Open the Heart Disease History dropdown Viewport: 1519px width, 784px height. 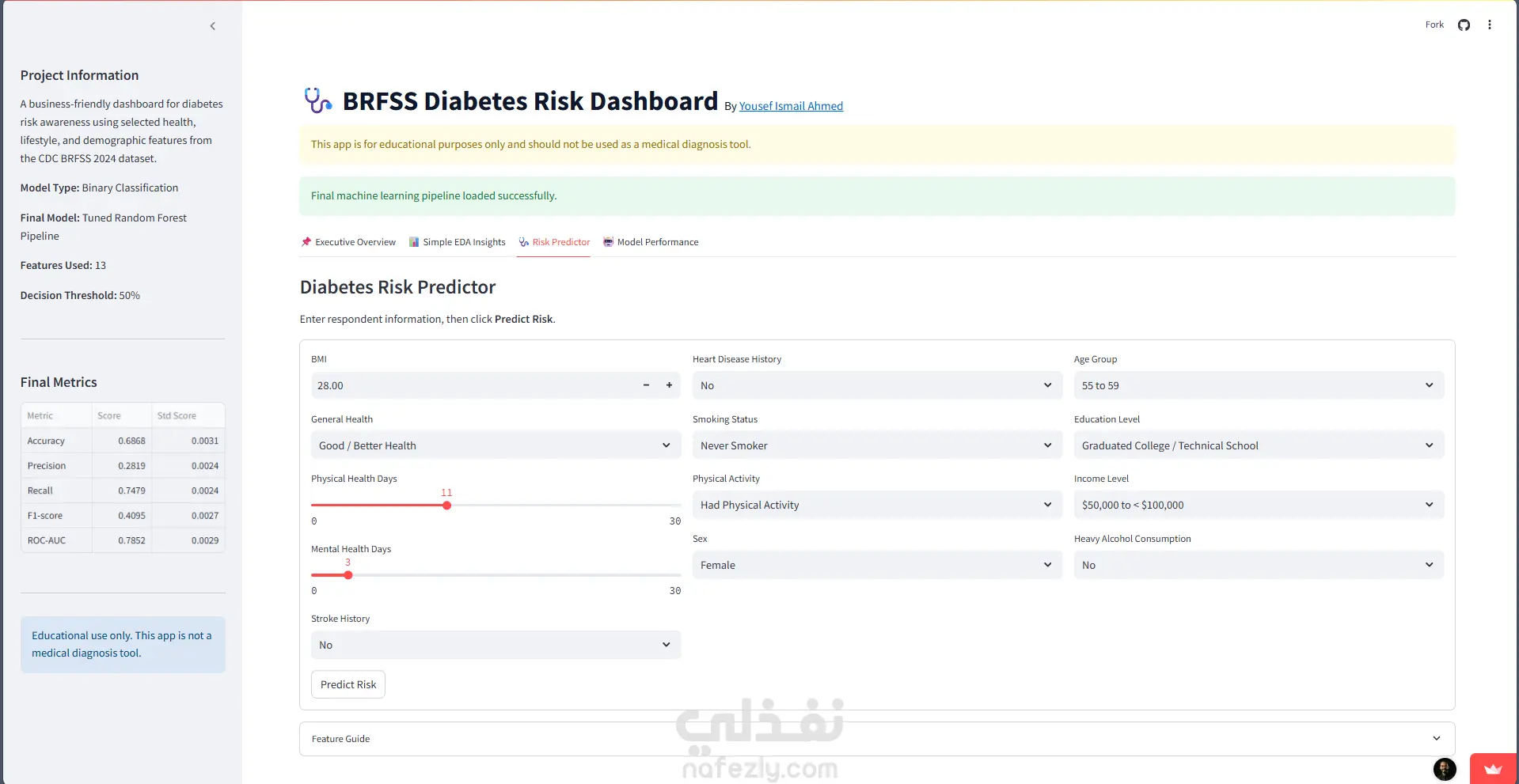click(877, 385)
